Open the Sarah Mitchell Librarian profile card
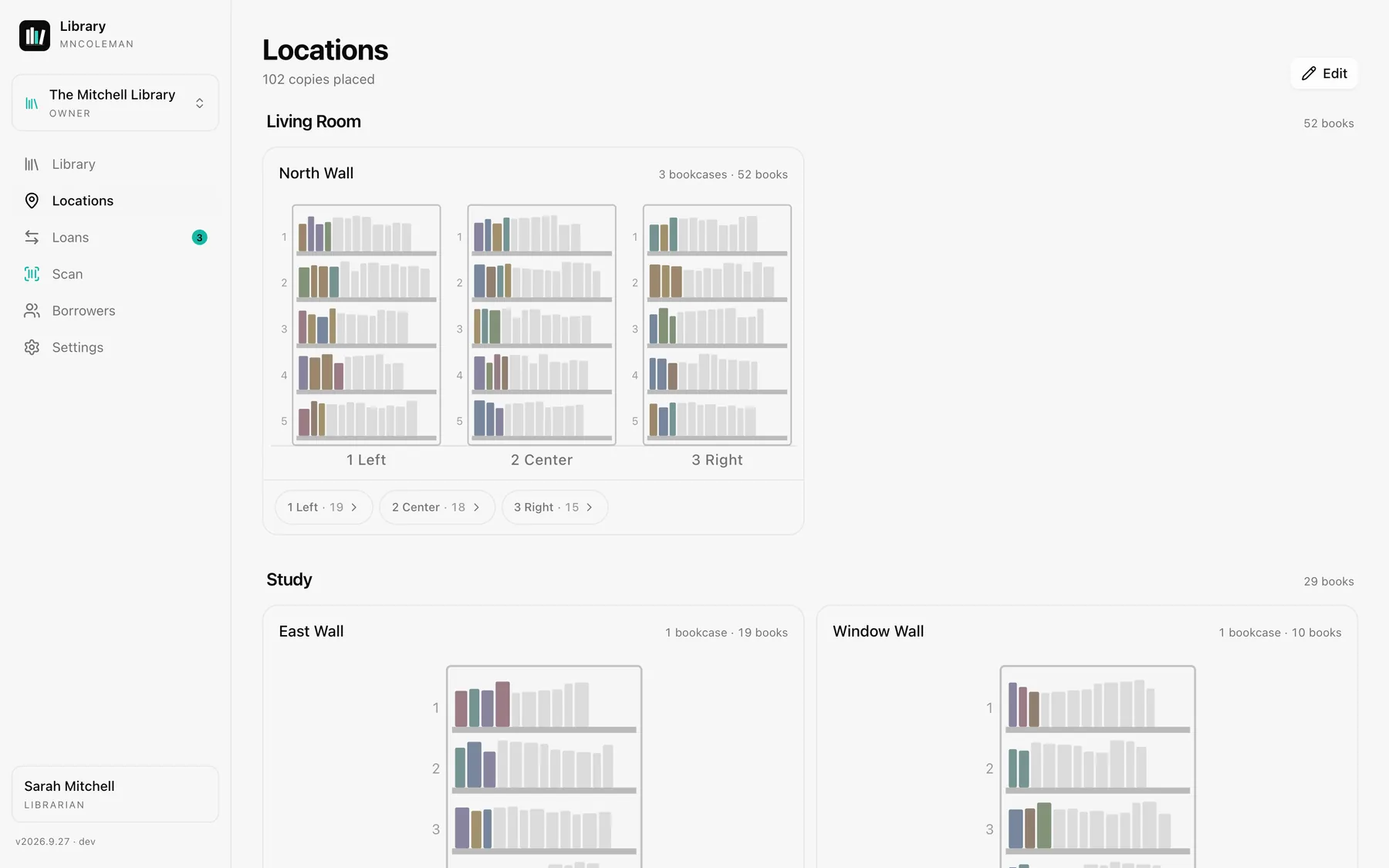This screenshot has height=868, width=1389. point(116,794)
